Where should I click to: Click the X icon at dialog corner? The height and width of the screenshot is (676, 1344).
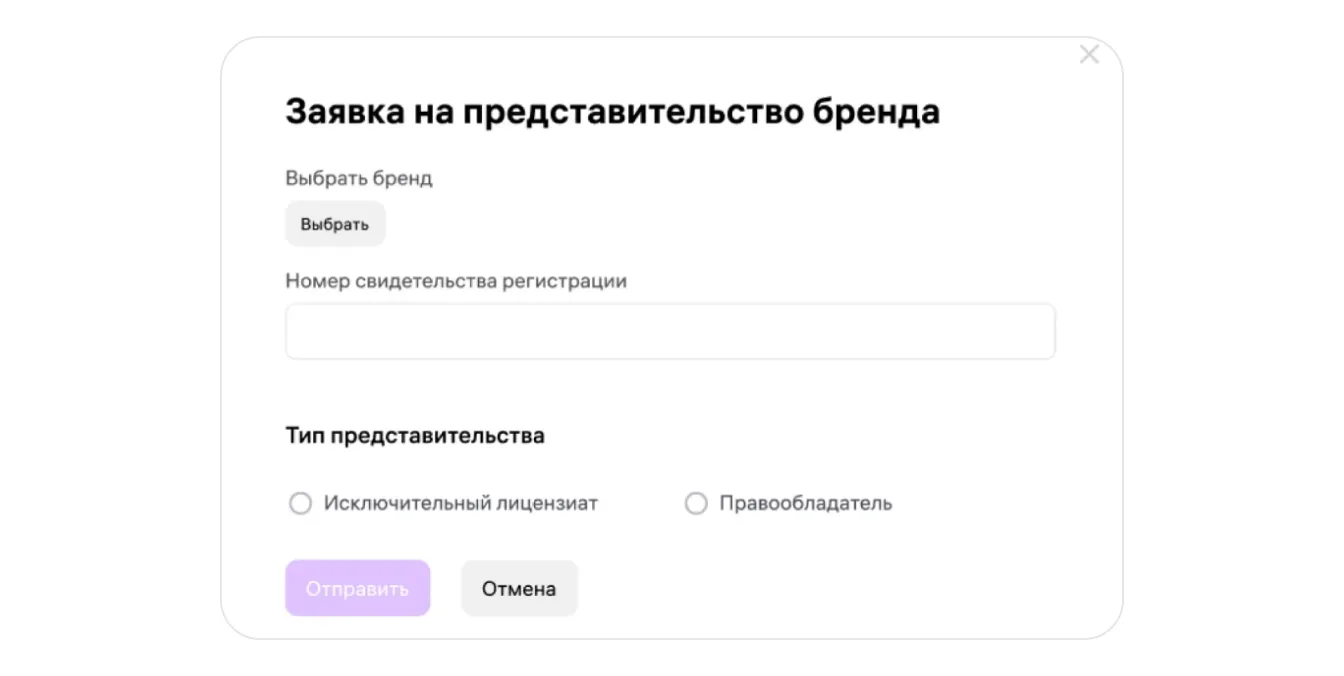(1089, 55)
